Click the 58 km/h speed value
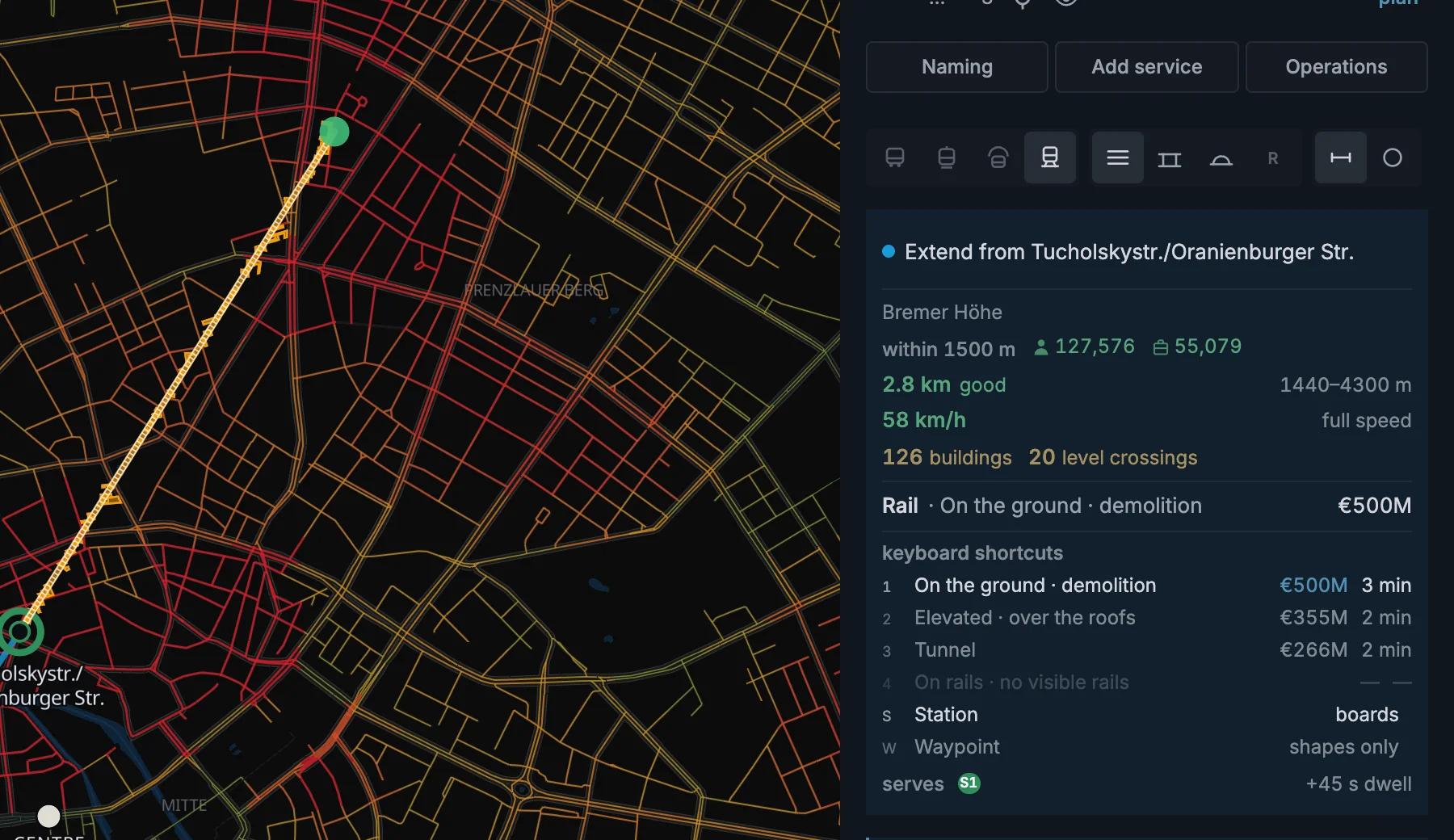The height and width of the screenshot is (840, 1454). click(x=924, y=420)
